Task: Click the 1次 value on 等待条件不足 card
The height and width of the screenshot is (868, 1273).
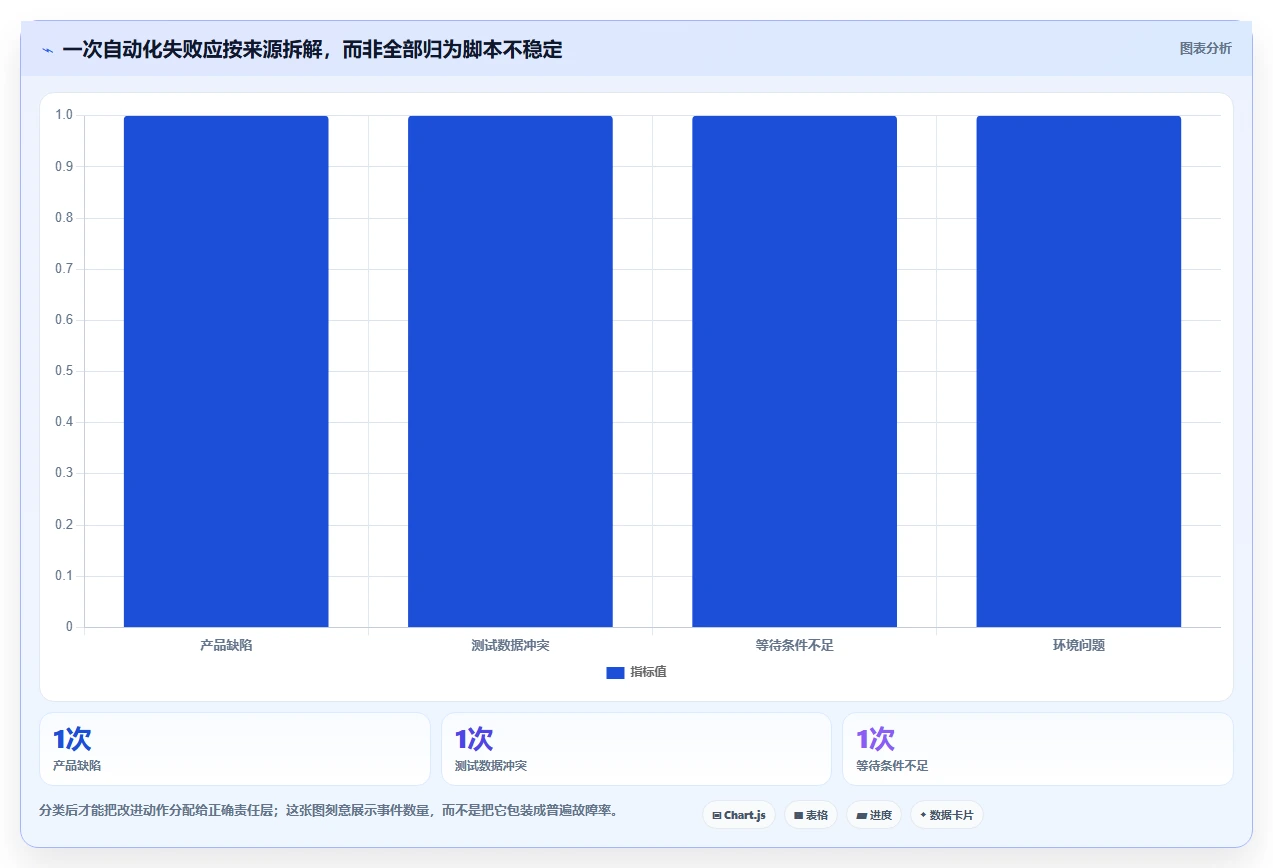Action: coord(876,740)
